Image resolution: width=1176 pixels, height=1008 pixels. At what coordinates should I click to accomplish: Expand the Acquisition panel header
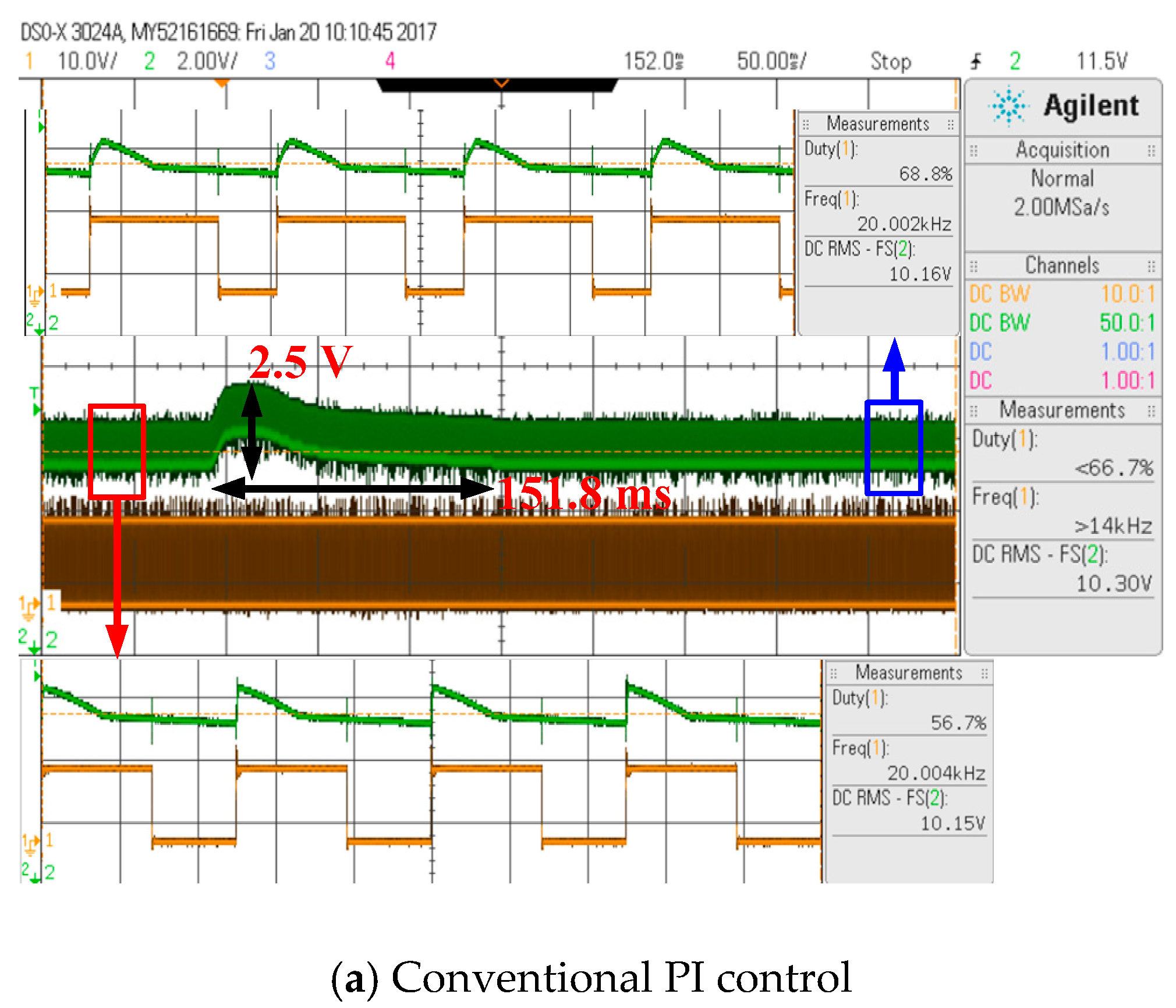point(1062,150)
